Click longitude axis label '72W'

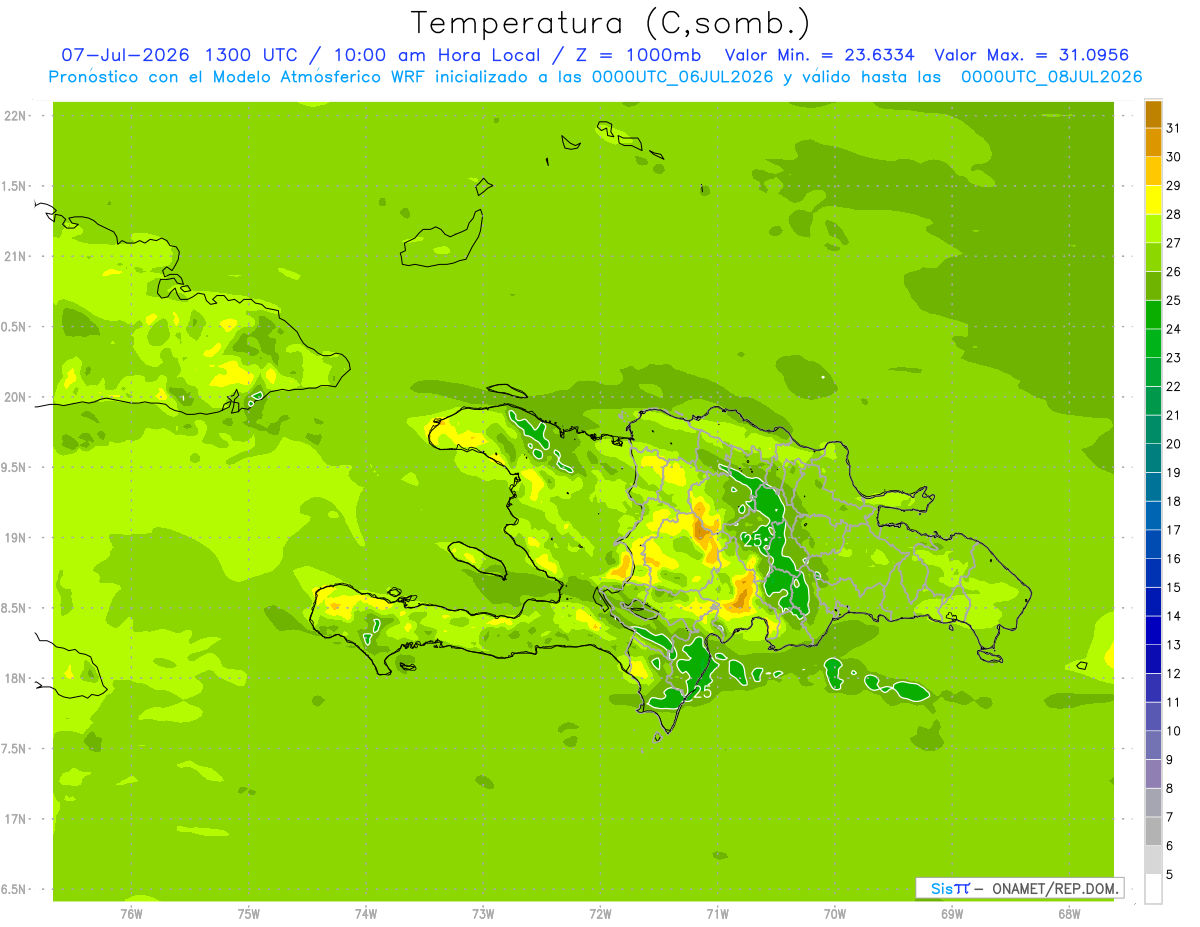point(600,913)
